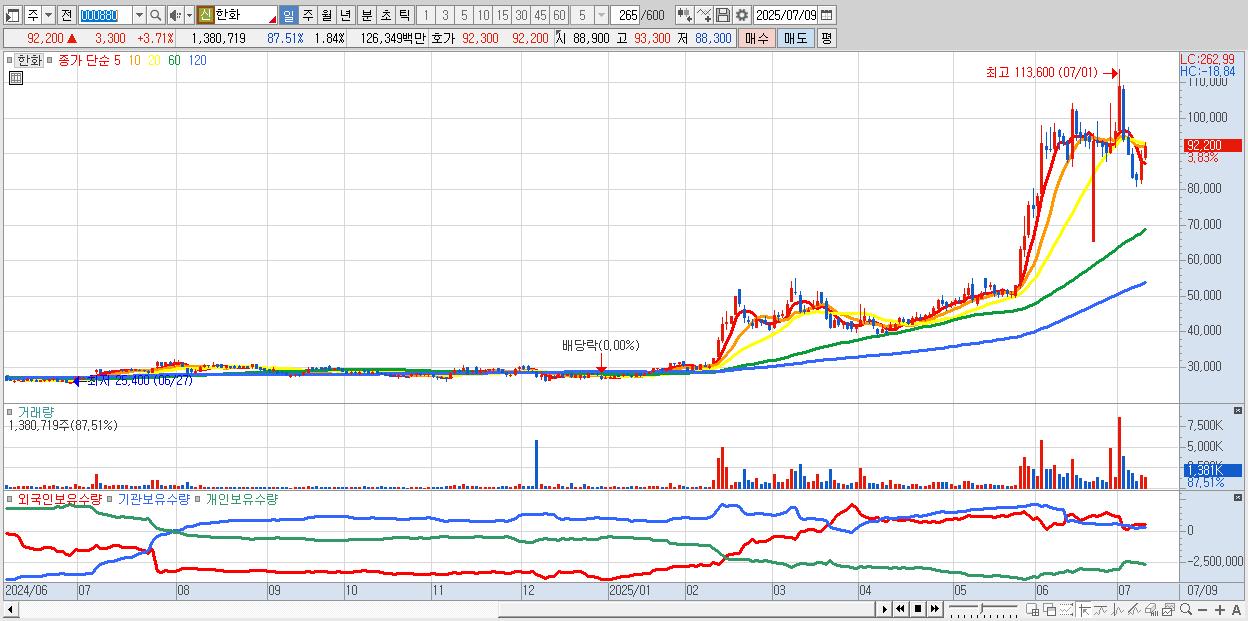Click the stock search magnifier icon
Screen dimensions: 1248x621
point(155,16)
